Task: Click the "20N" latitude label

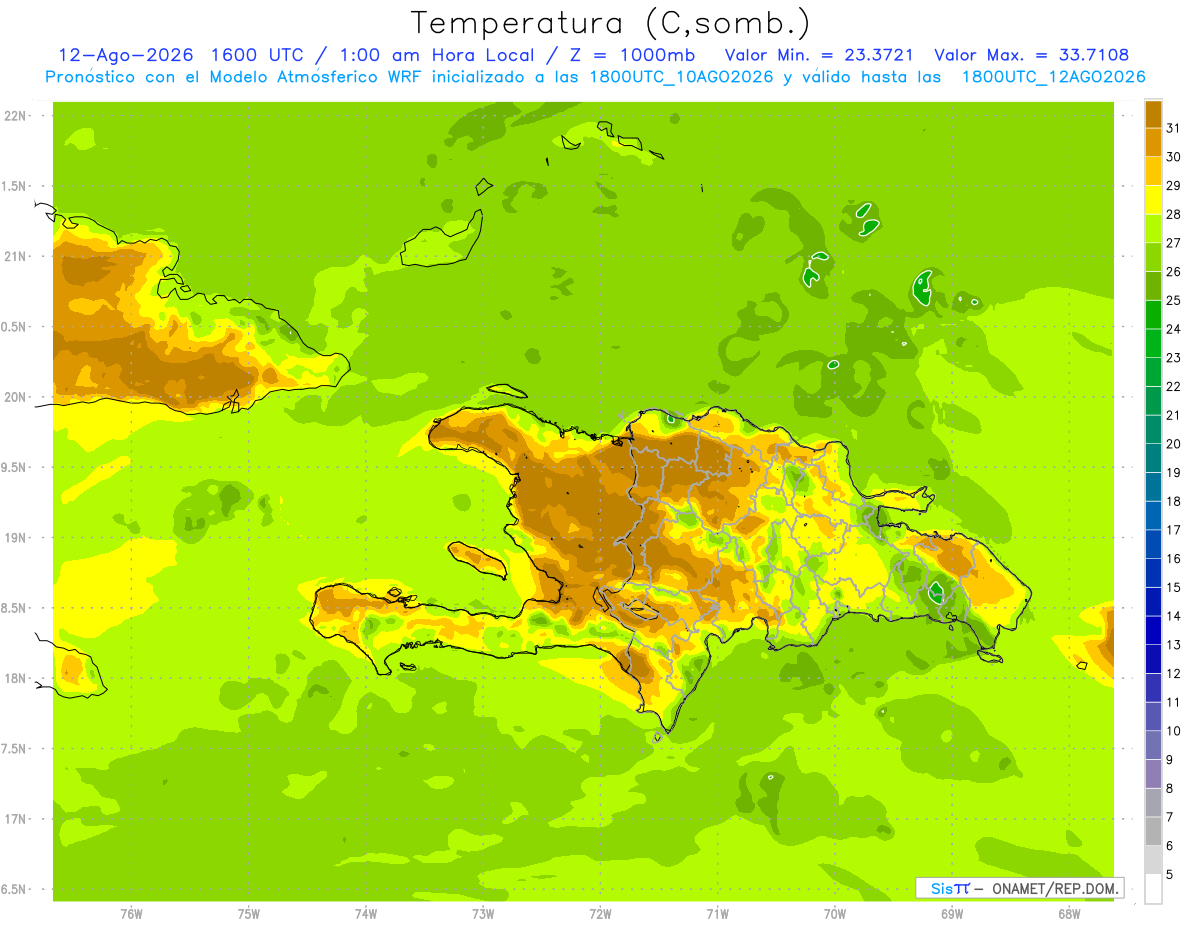Action: pyautogui.click(x=15, y=397)
